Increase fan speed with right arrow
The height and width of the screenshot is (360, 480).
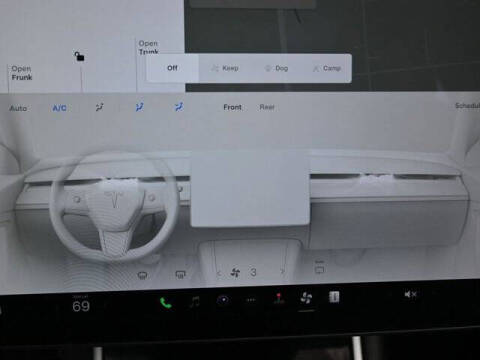click(x=282, y=272)
